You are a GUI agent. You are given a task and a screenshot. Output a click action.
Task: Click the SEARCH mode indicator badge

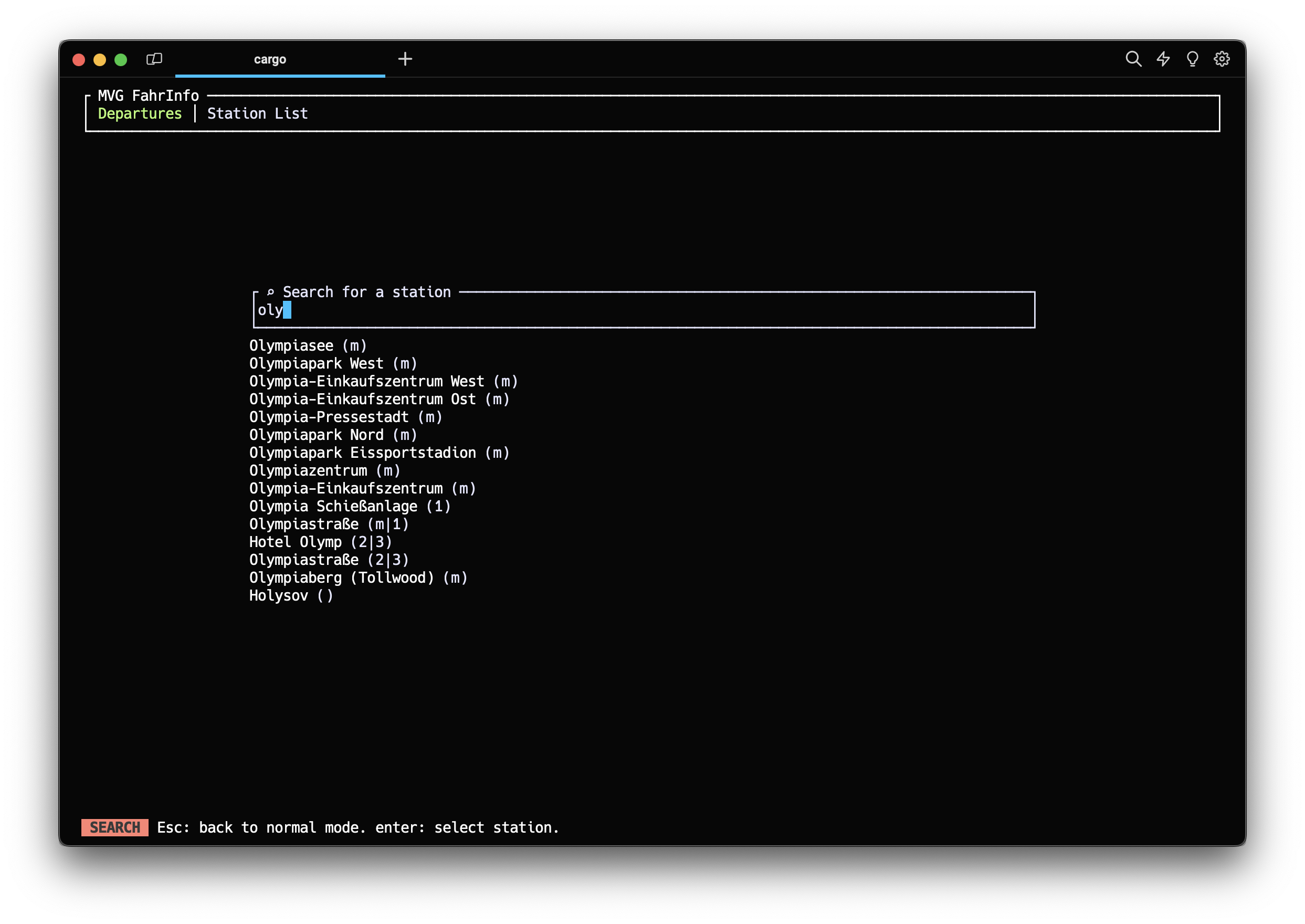point(114,827)
